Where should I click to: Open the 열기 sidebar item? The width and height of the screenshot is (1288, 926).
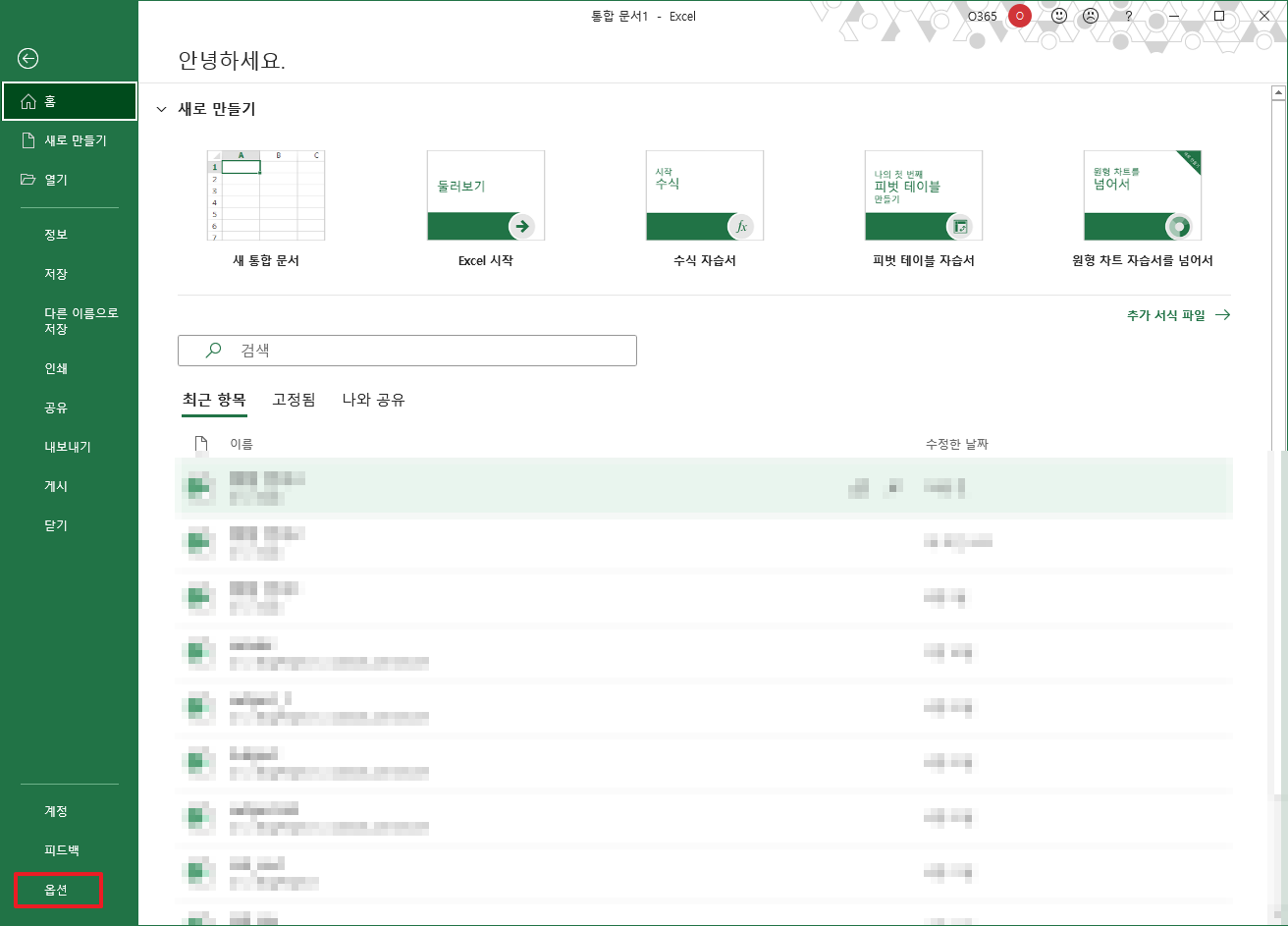tap(69, 180)
